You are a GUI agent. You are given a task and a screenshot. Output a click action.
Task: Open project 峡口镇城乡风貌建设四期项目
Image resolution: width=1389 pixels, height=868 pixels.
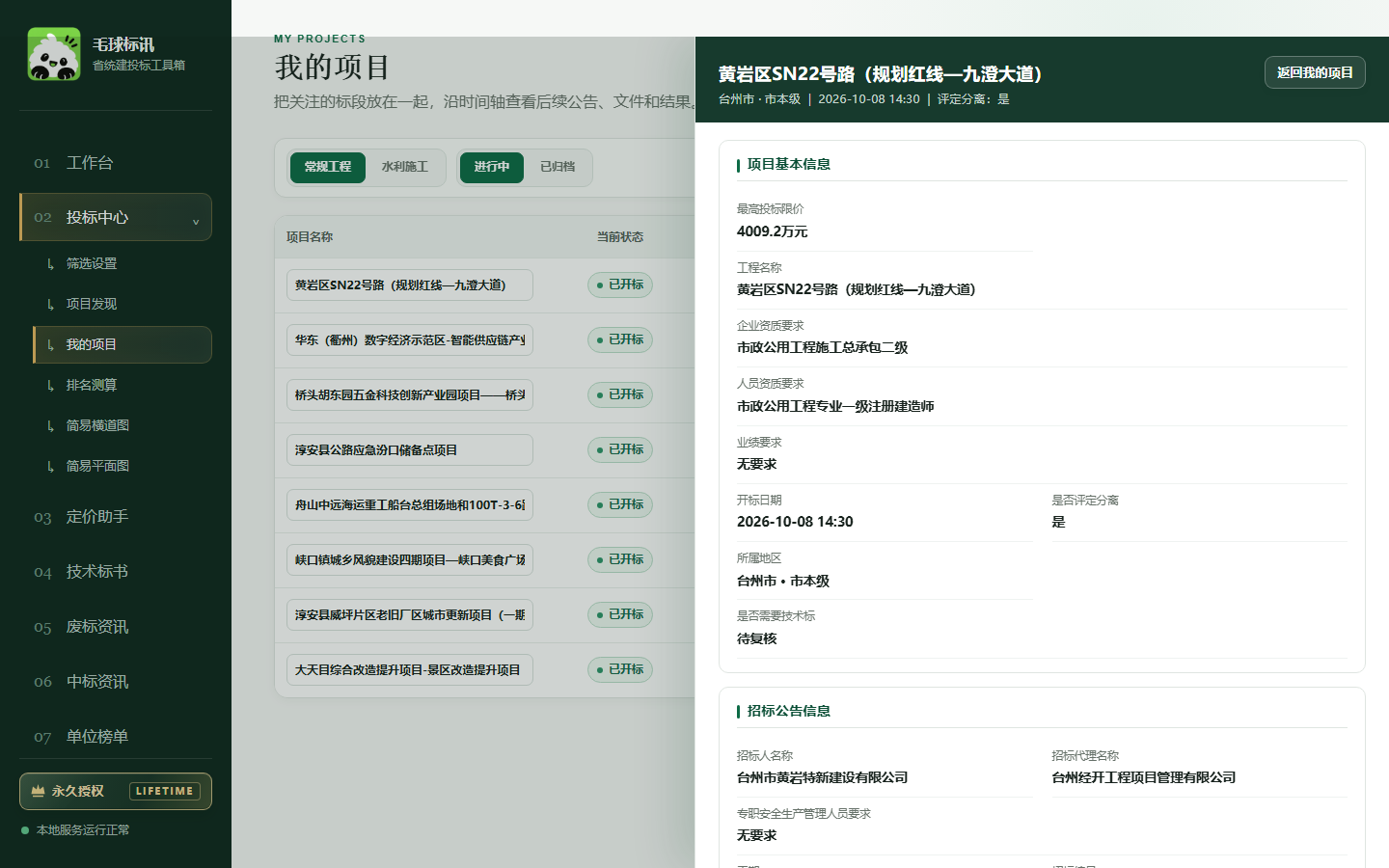click(x=410, y=560)
